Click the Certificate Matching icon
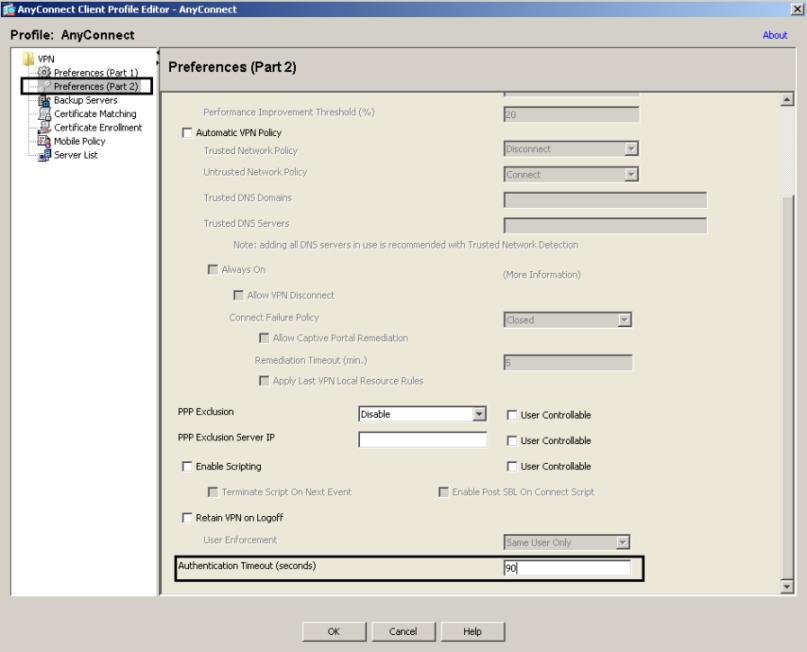807x652 pixels. 45,114
